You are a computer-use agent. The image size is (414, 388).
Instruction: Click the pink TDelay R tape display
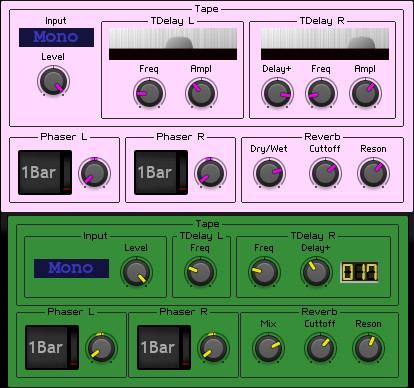[x=325, y=44]
